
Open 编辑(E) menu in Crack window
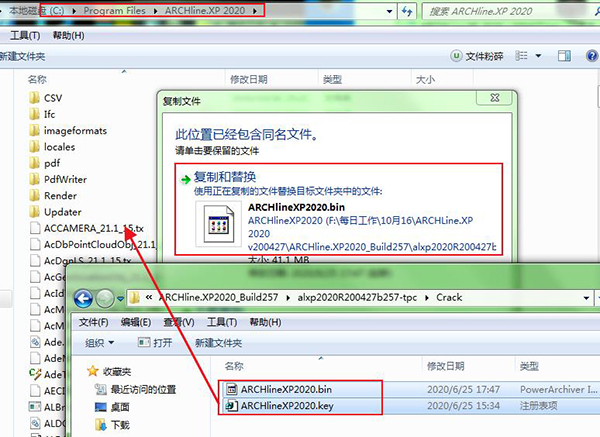click(x=135, y=322)
